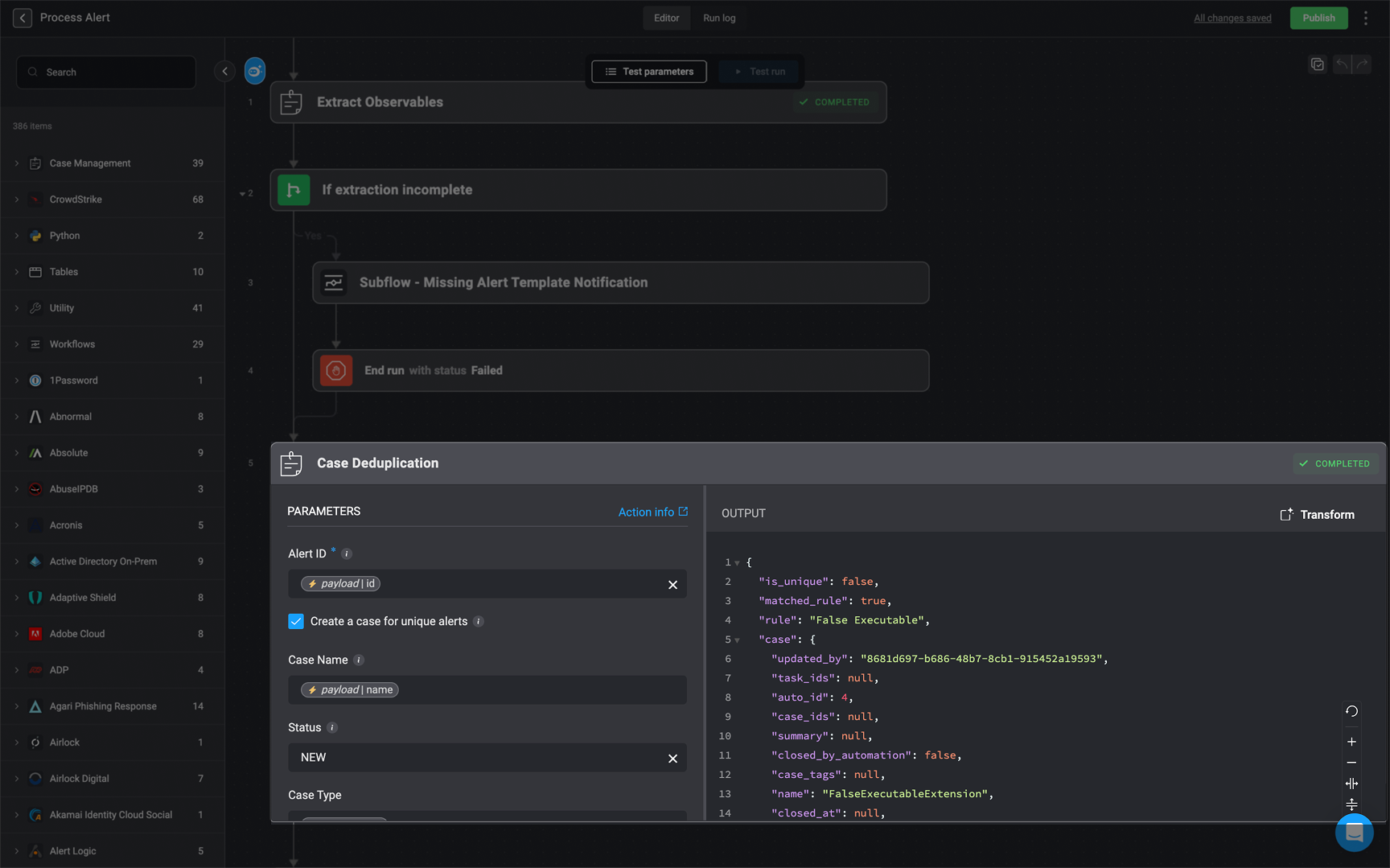1390x868 pixels.
Task: Zoom in with the plus icon
Action: 1351,742
